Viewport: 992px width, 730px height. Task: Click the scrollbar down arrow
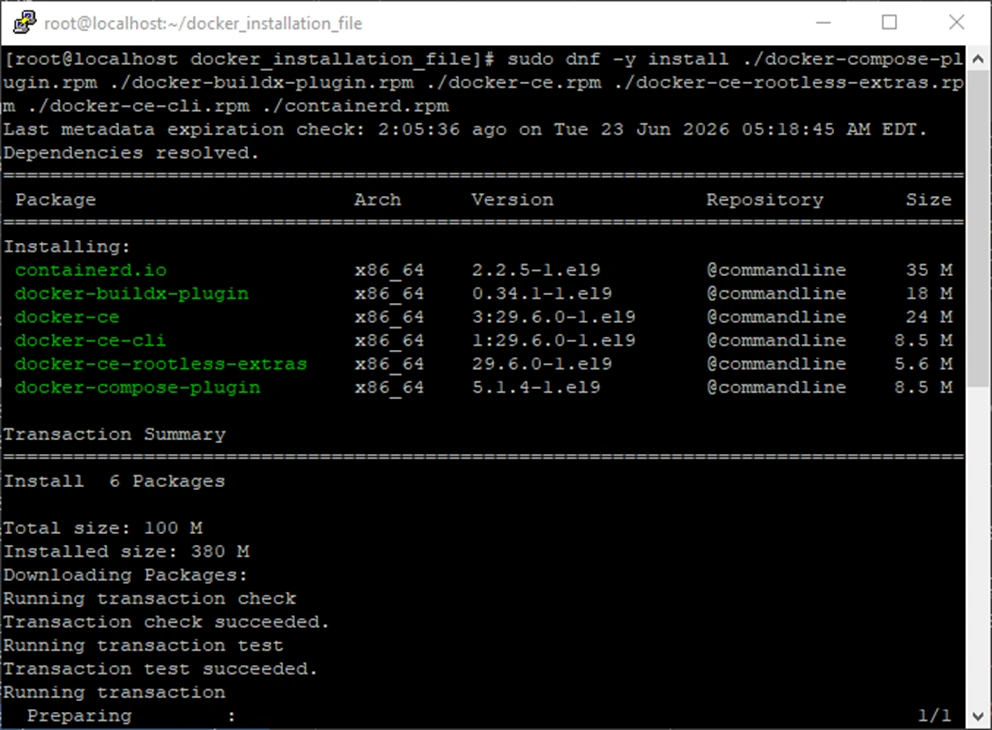pyautogui.click(x=977, y=716)
